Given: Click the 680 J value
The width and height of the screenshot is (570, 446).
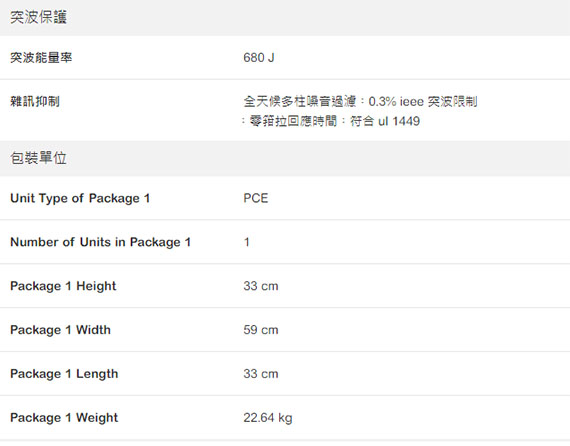Looking at the screenshot, I should [259, 57].
